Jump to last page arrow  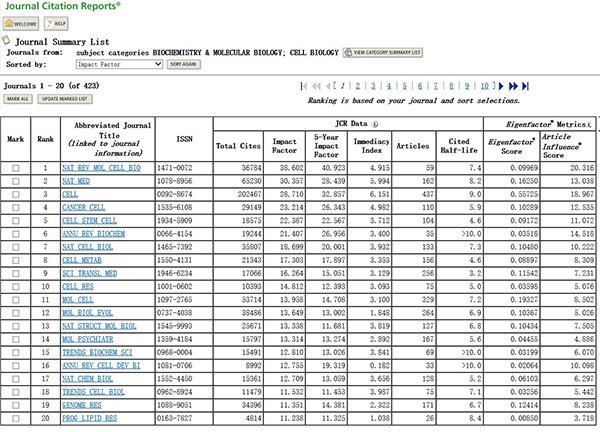pyautogui.click(x=525, y=86)
